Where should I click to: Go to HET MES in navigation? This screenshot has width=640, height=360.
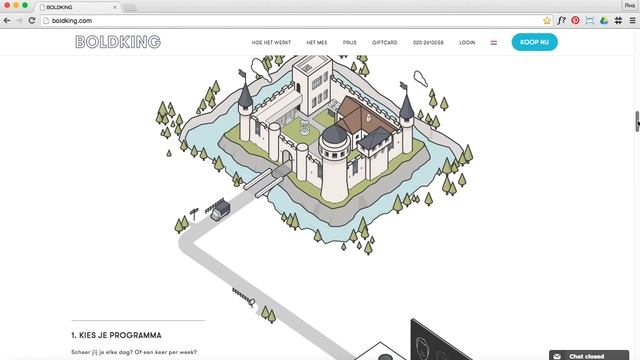coord(317,42)
